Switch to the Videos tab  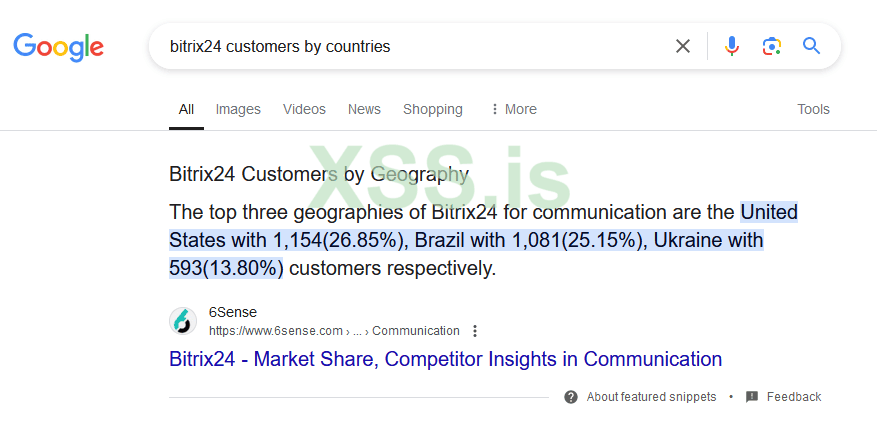(304, 109)
